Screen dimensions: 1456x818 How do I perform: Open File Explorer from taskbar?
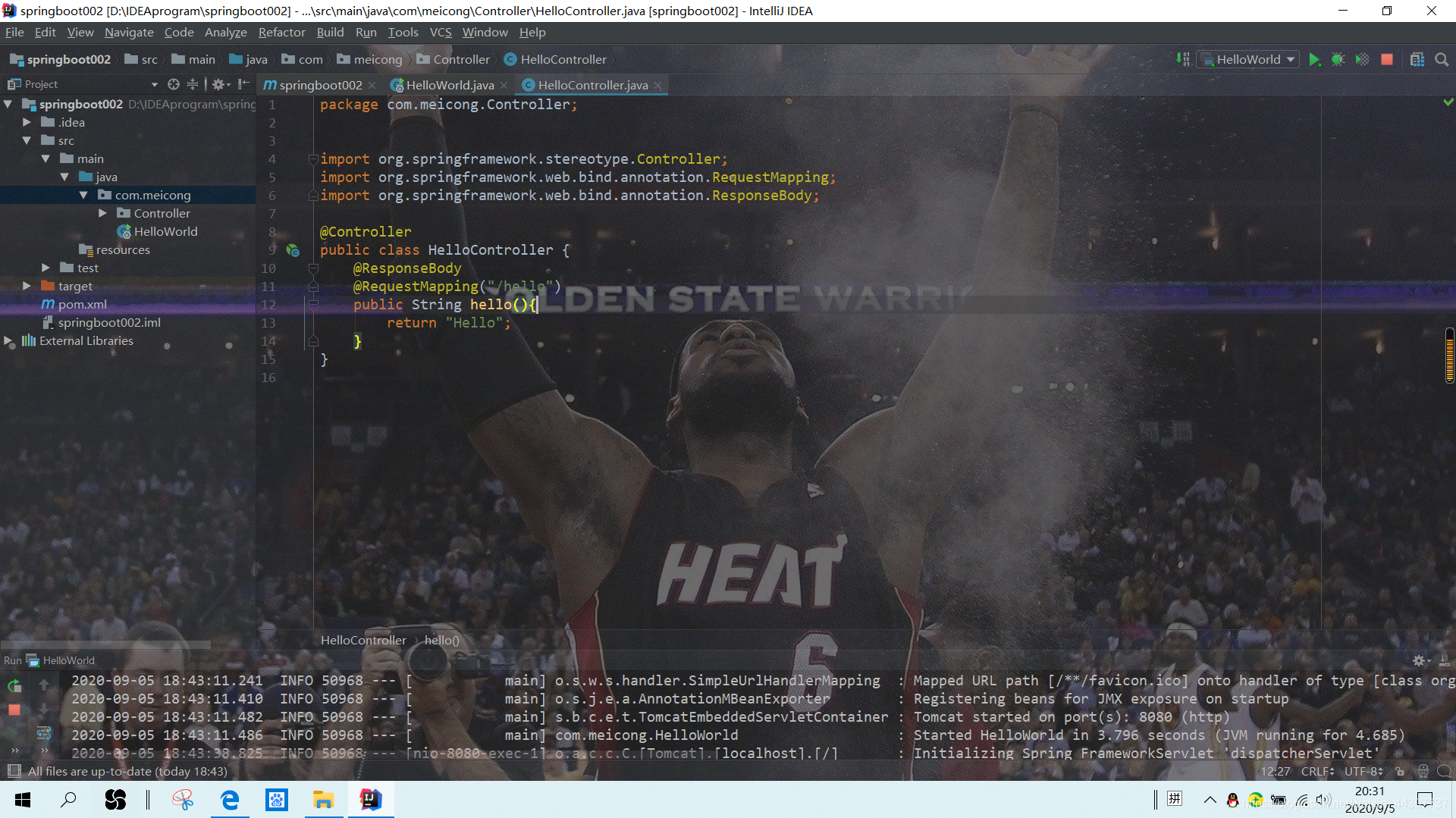(x=323, y=800)
